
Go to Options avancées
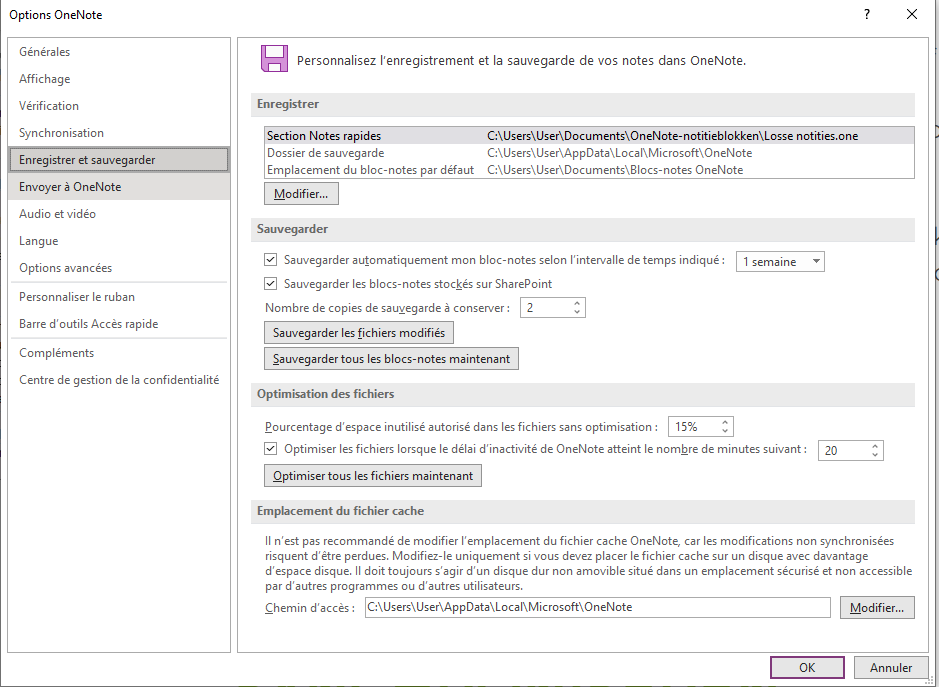tap(119, 268)
